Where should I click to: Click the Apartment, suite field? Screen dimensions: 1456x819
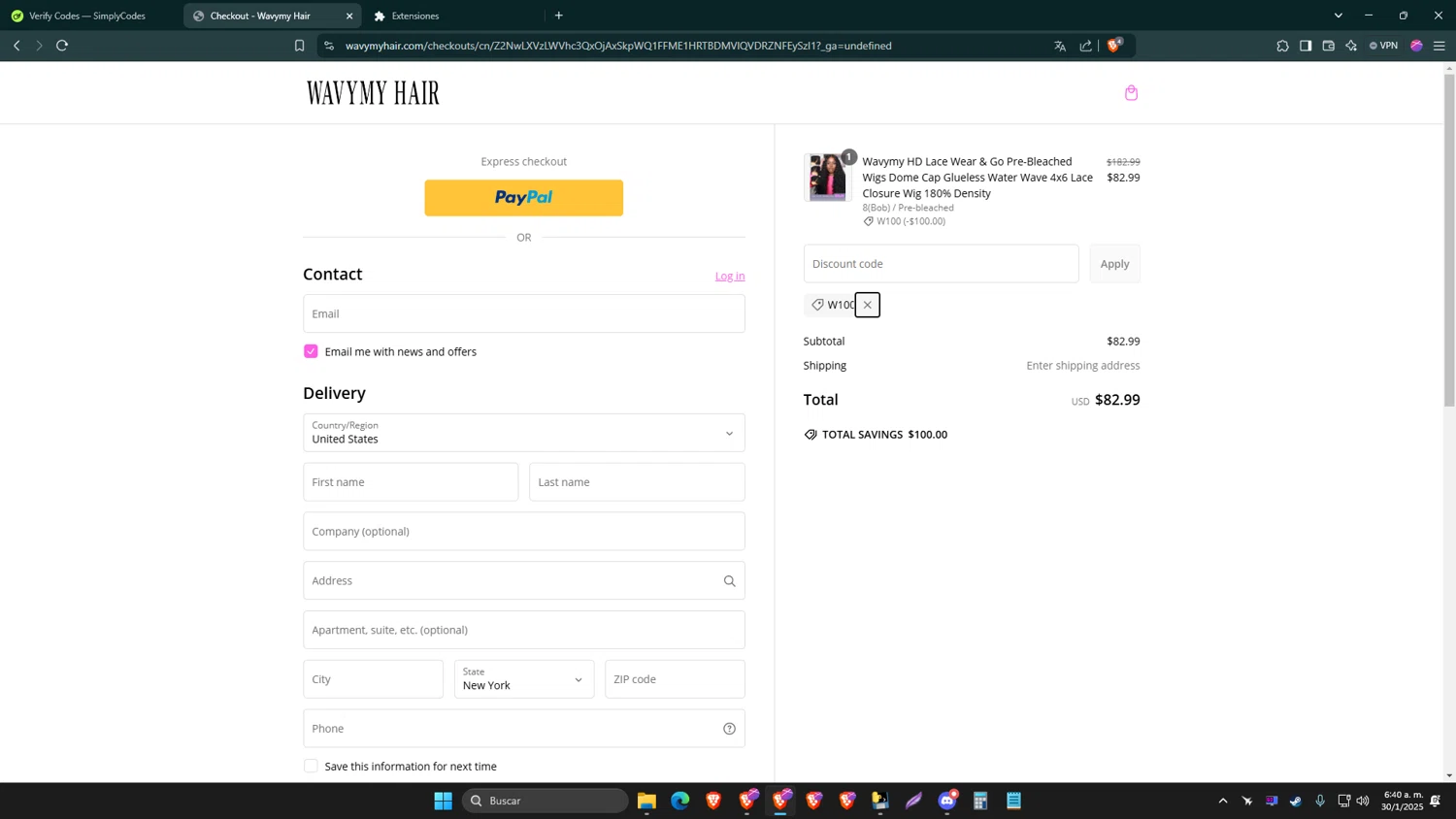pyautogui.click(x=523, y=630)
